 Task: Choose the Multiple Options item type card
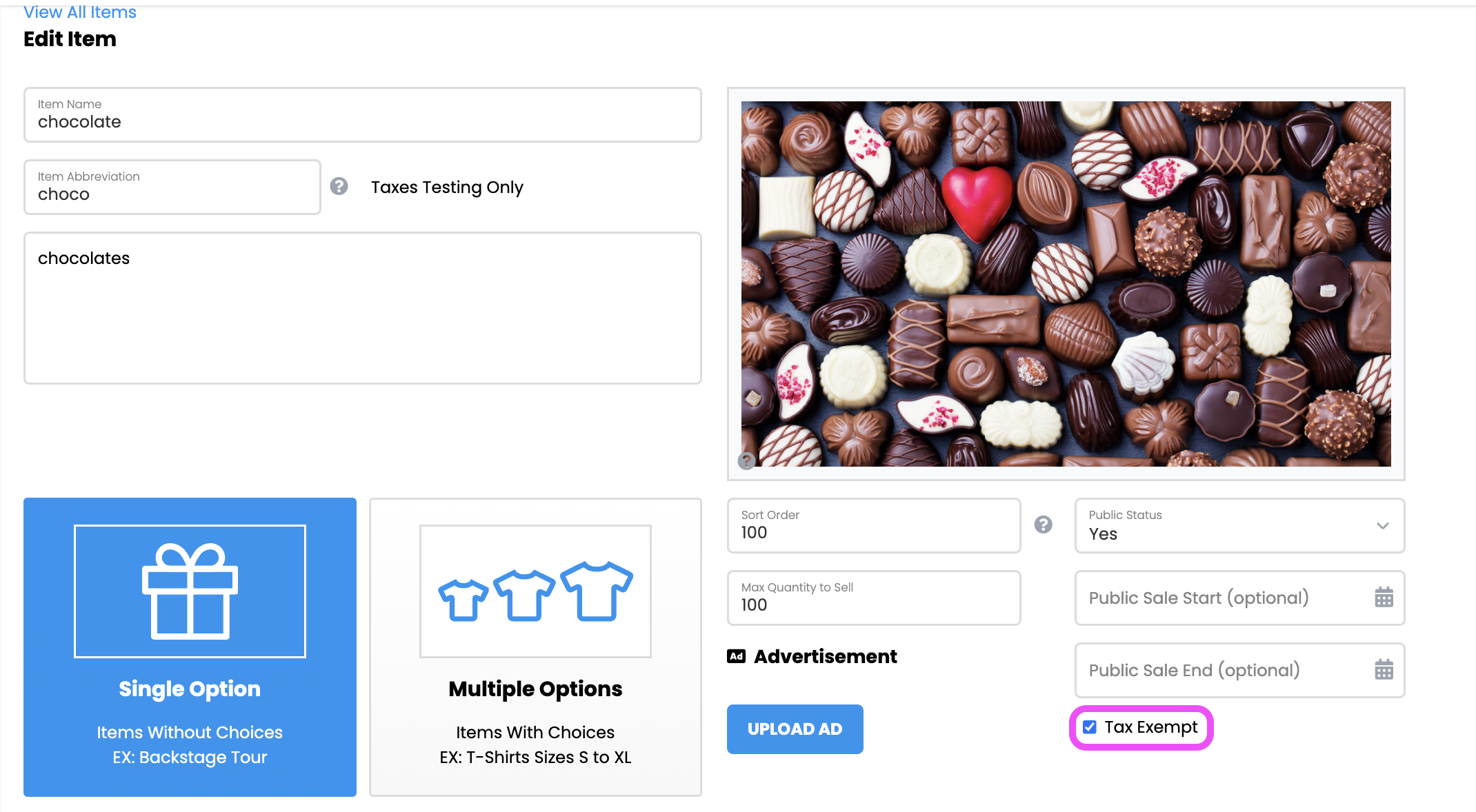[535, 647]
